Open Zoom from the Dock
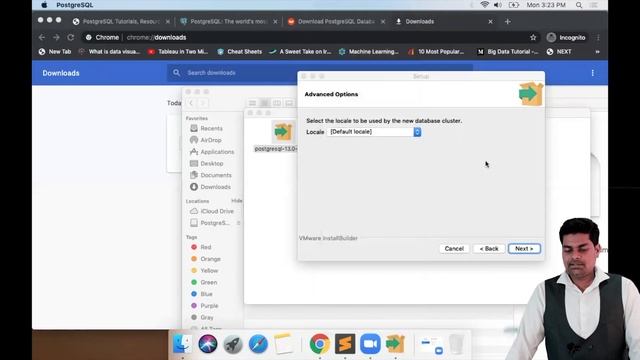The image size is (640, 360). click(370, 344)
